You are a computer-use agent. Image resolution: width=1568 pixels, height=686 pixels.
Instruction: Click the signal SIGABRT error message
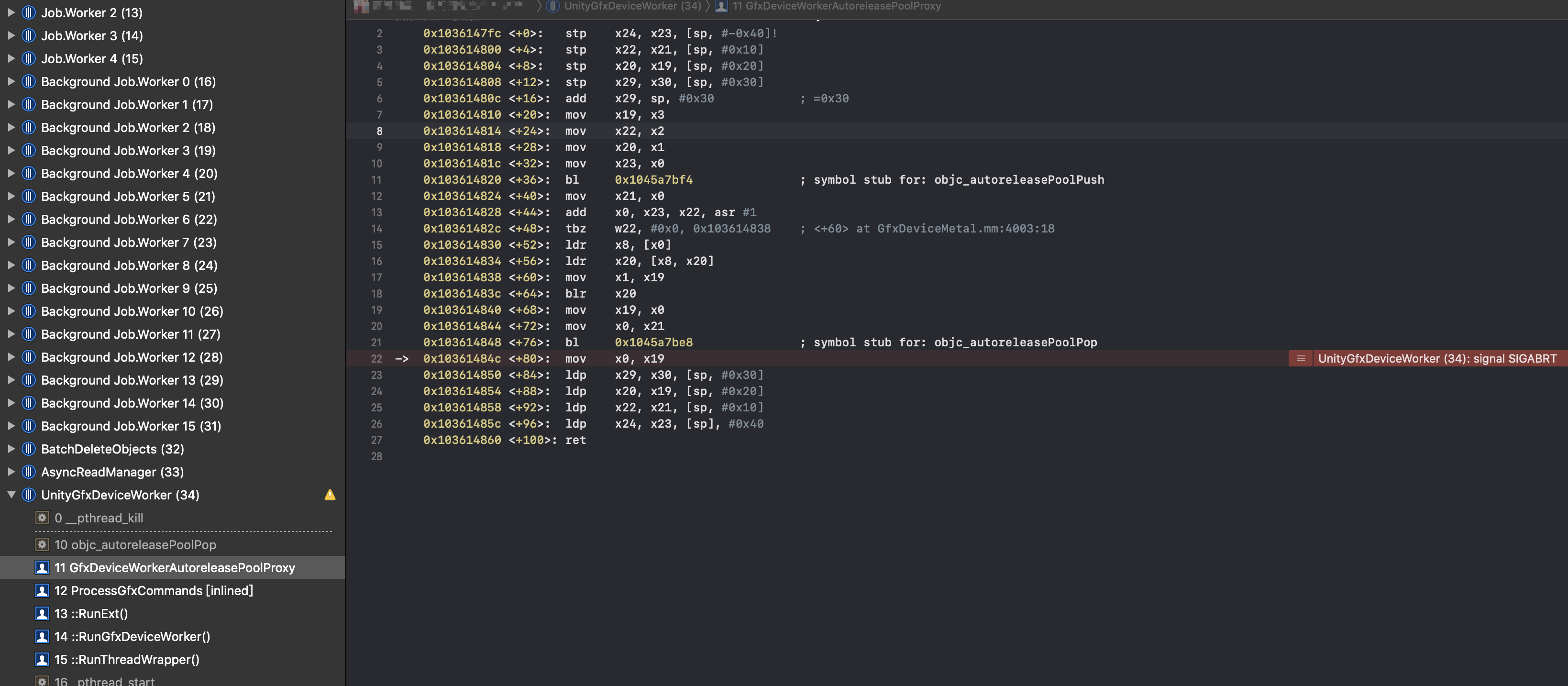(x=1436, y=358)
